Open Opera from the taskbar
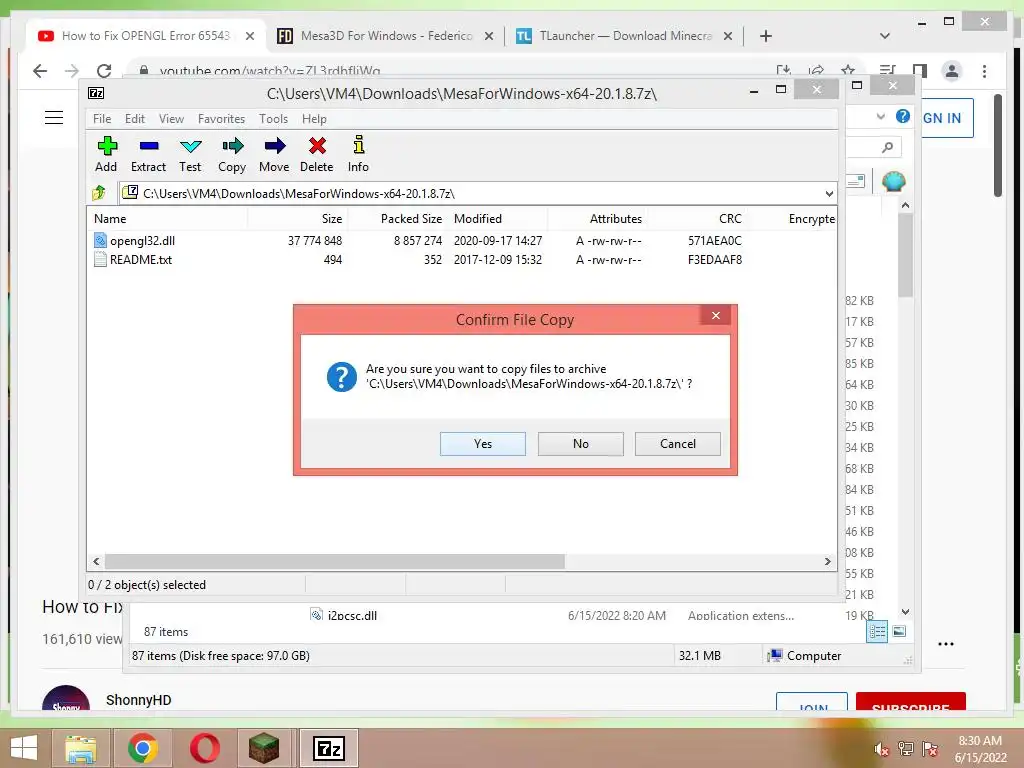 tap(204, 748)
